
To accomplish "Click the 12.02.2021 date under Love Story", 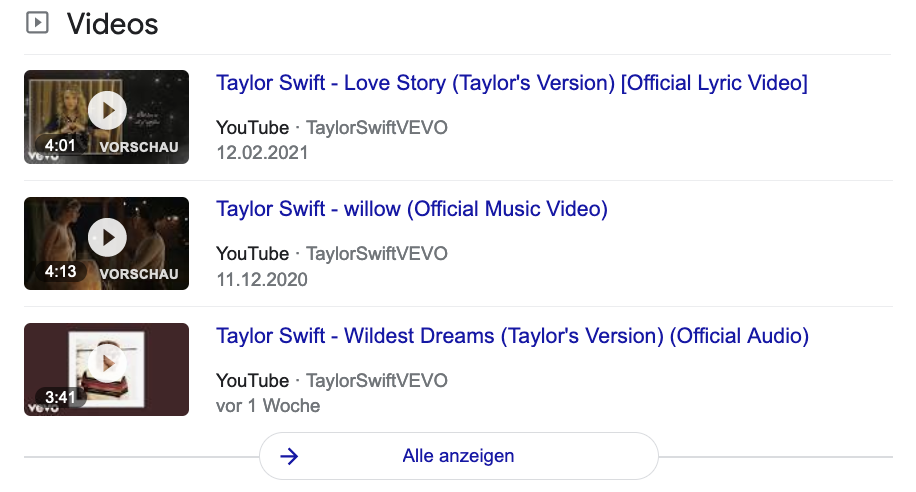I will (x=262, y=153).
